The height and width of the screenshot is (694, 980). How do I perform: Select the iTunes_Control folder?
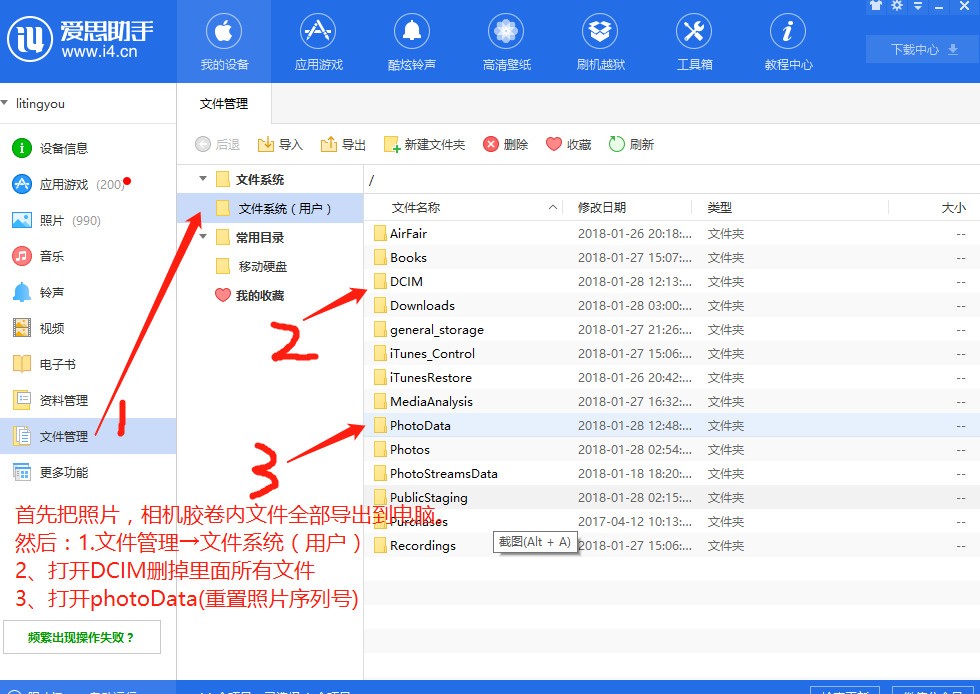pos(672,354)
